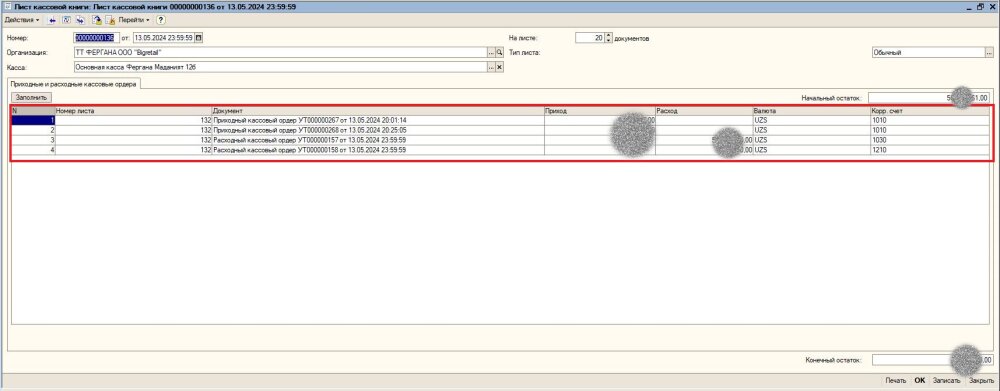Click the Документ column header
1000x391 pixels.
coord(378,111)
